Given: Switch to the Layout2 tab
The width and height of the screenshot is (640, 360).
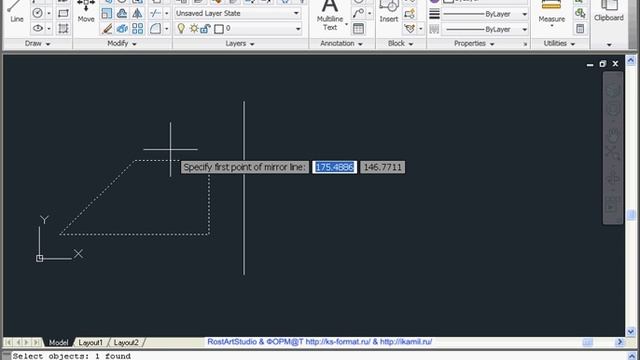Looking at the screenshot, I should click(x=126, y=342).
